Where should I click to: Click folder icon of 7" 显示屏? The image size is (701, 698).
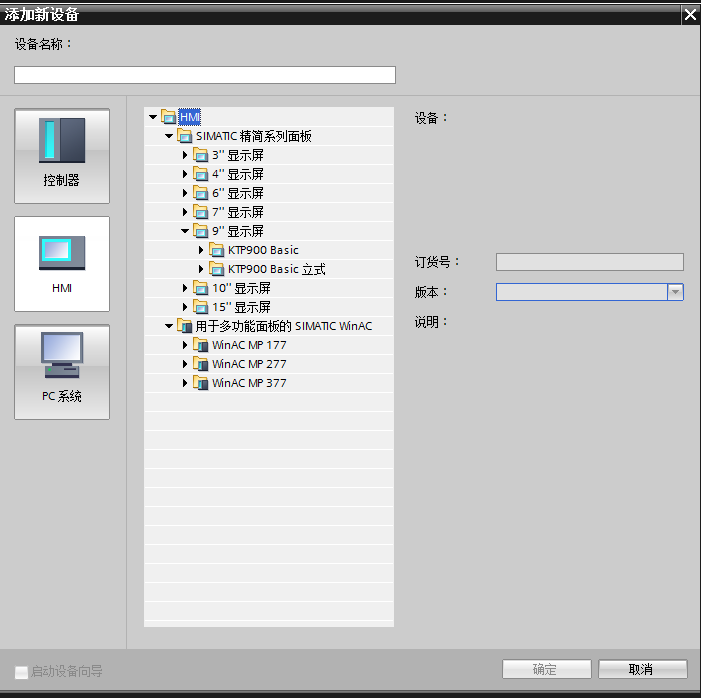tap(201, 212)
